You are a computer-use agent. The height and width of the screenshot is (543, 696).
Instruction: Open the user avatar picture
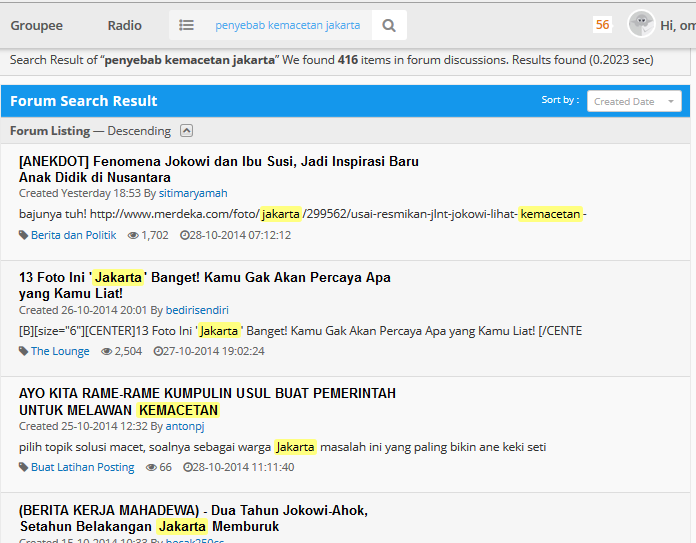[x=641, y=24]
